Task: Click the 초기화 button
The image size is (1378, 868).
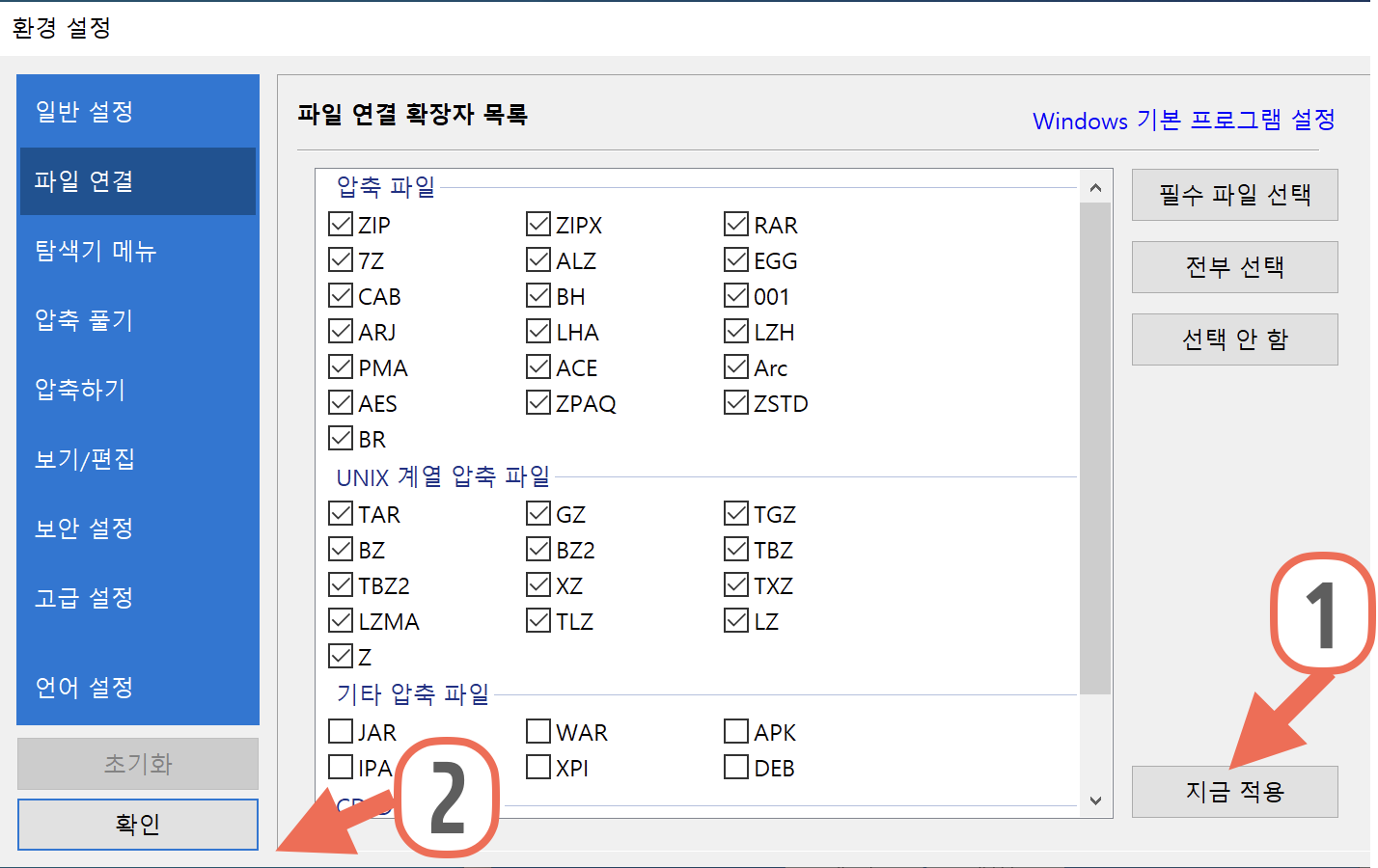Action: click(x=138, y=764)
